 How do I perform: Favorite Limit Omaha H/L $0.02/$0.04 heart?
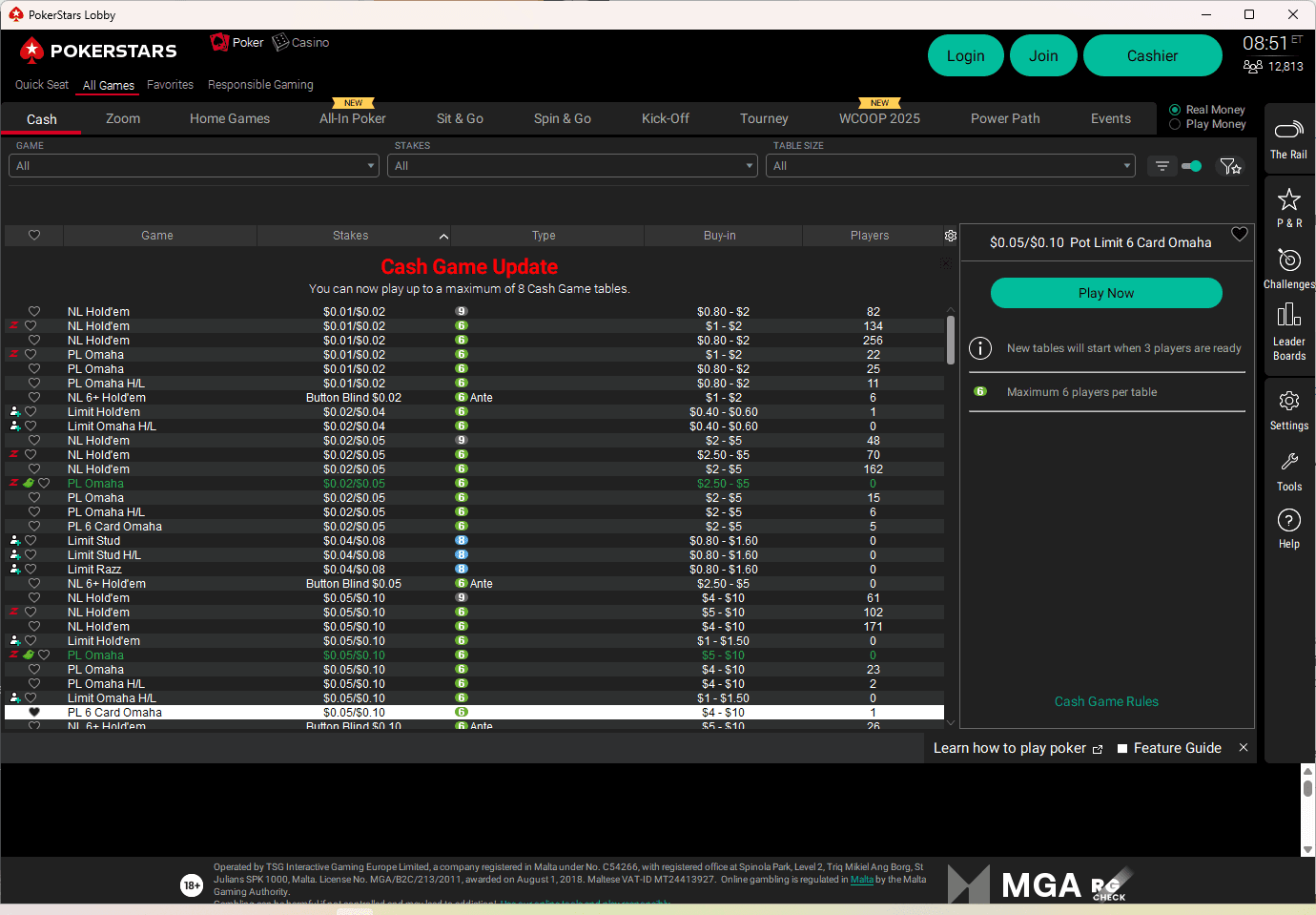(31, 426)
